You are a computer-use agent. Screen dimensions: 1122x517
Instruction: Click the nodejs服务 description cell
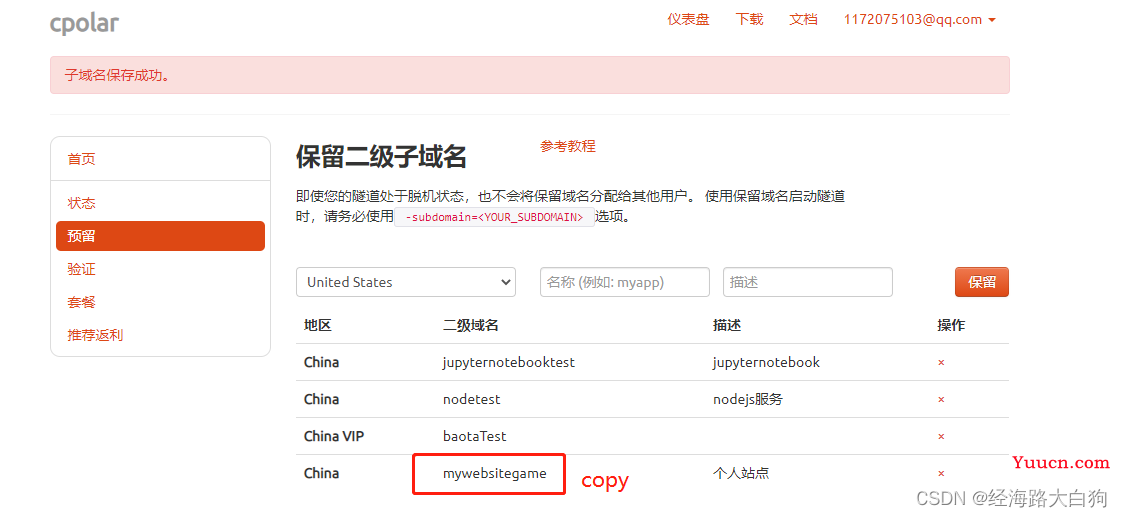[748, 399]
